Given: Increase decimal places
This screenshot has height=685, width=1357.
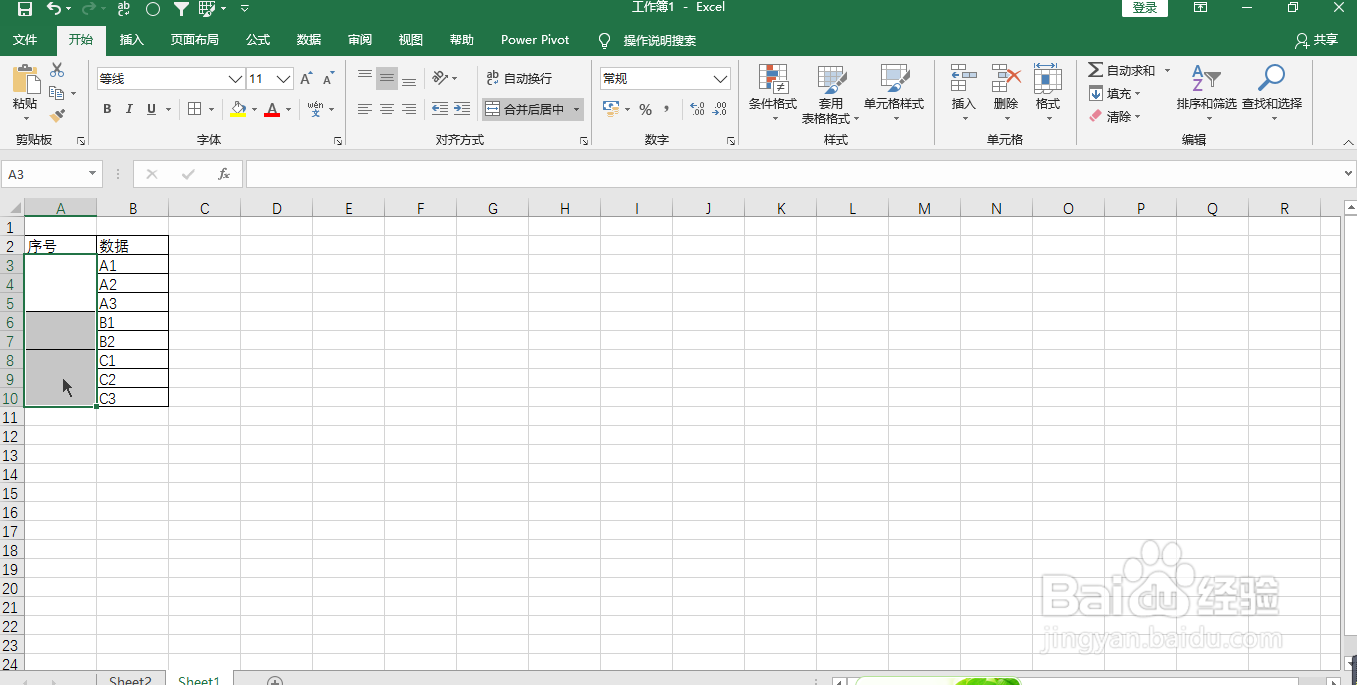Looking at the screenshot, I should click(698, 109).
